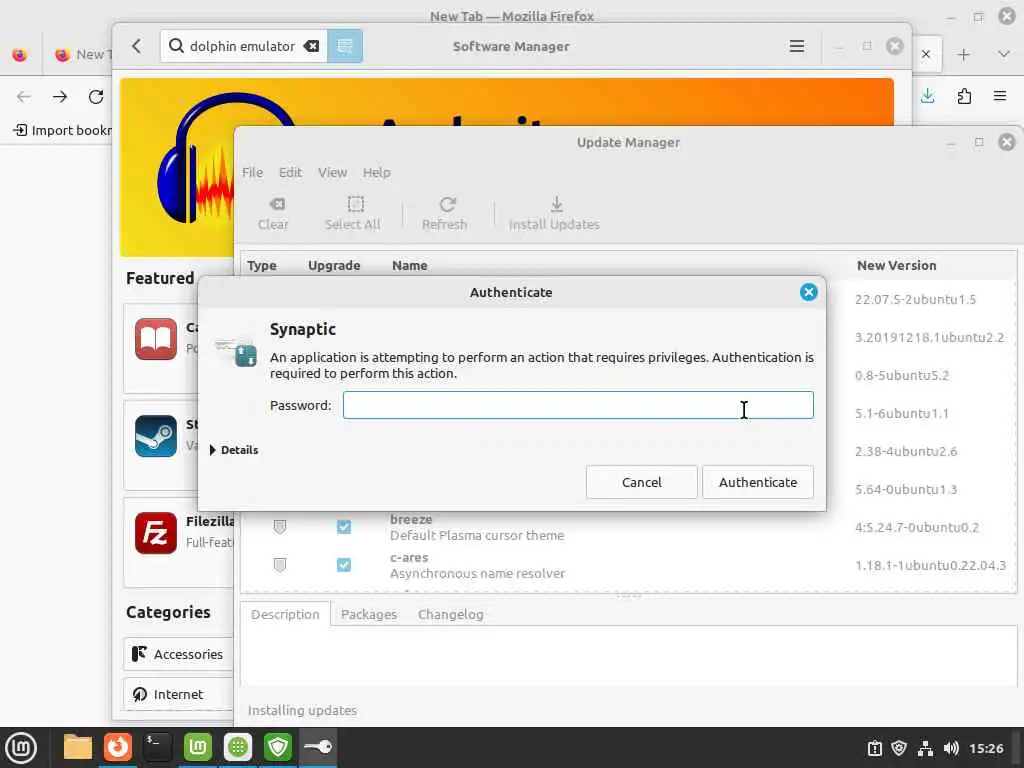The image size is (1024, 768).
Task: Open Firefox extensions puzzle icon
Action: (x=964, y=96)
